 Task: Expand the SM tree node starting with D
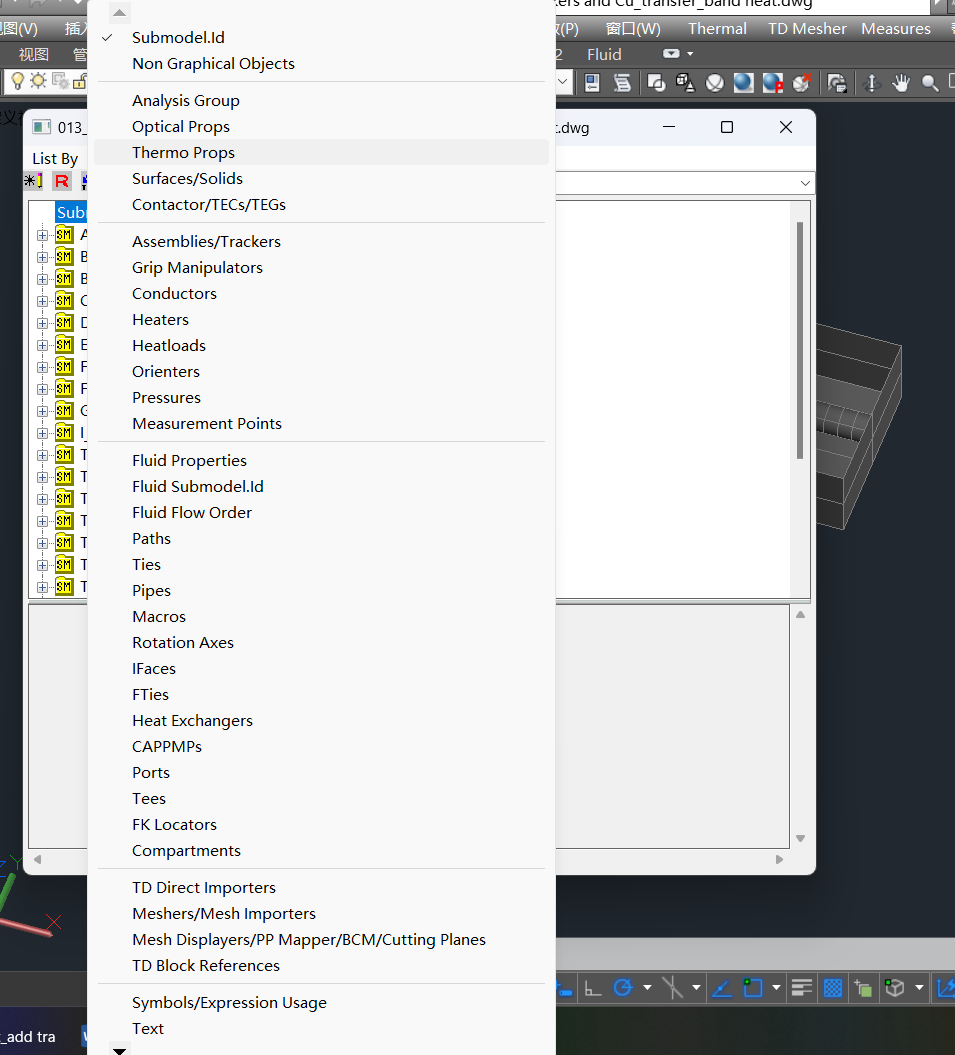point(42,323)
